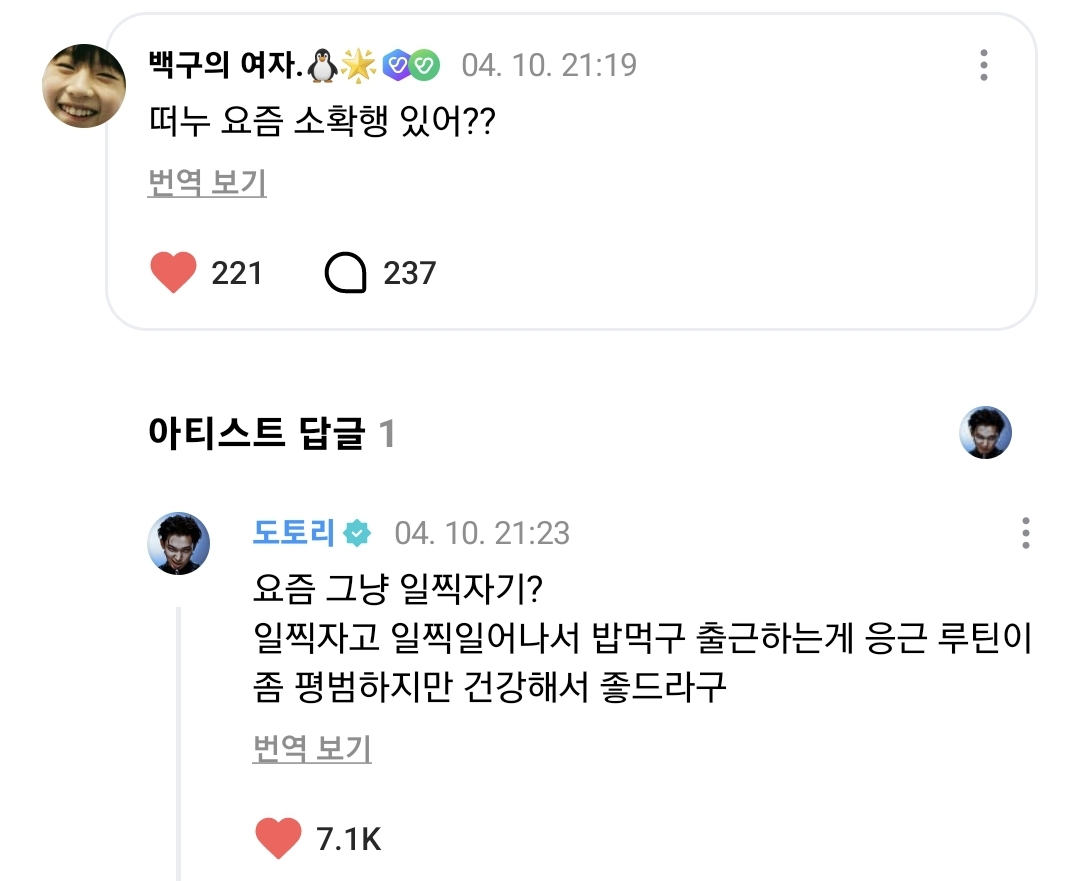Like the artist reply with 7.1K hearts

click(x=278, y=838)
